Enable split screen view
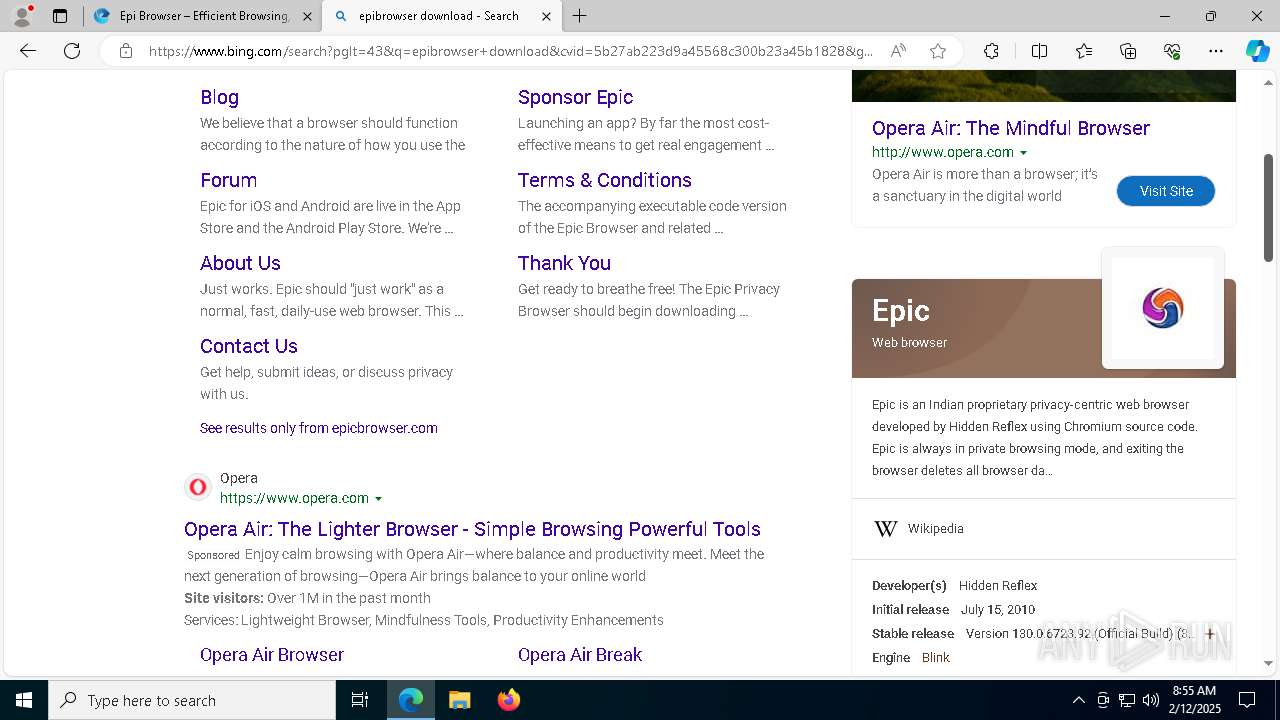 click(x=1039, y=51)
